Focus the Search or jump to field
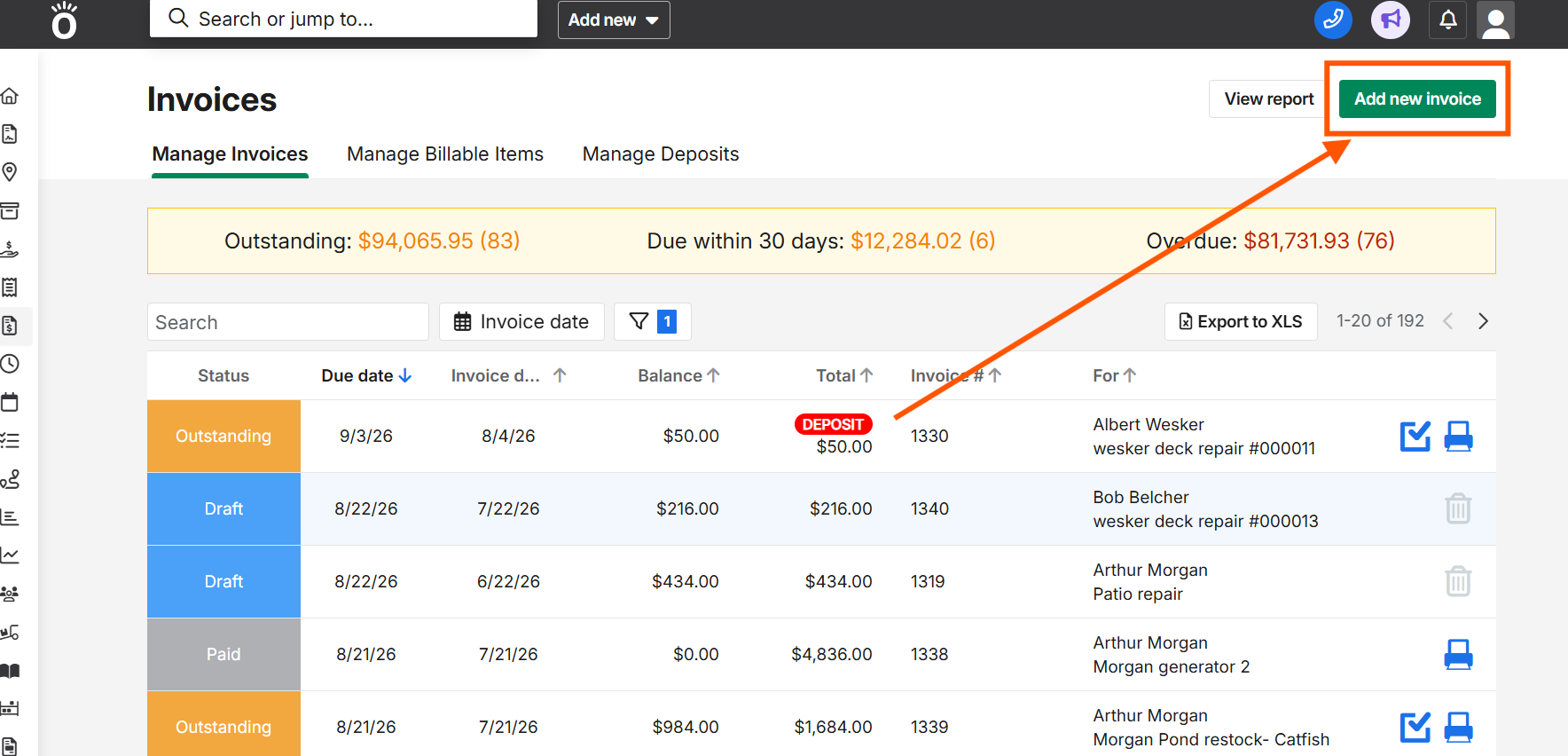The width and height of the screenshot is (1568, 756). click(x=343, y=19)
